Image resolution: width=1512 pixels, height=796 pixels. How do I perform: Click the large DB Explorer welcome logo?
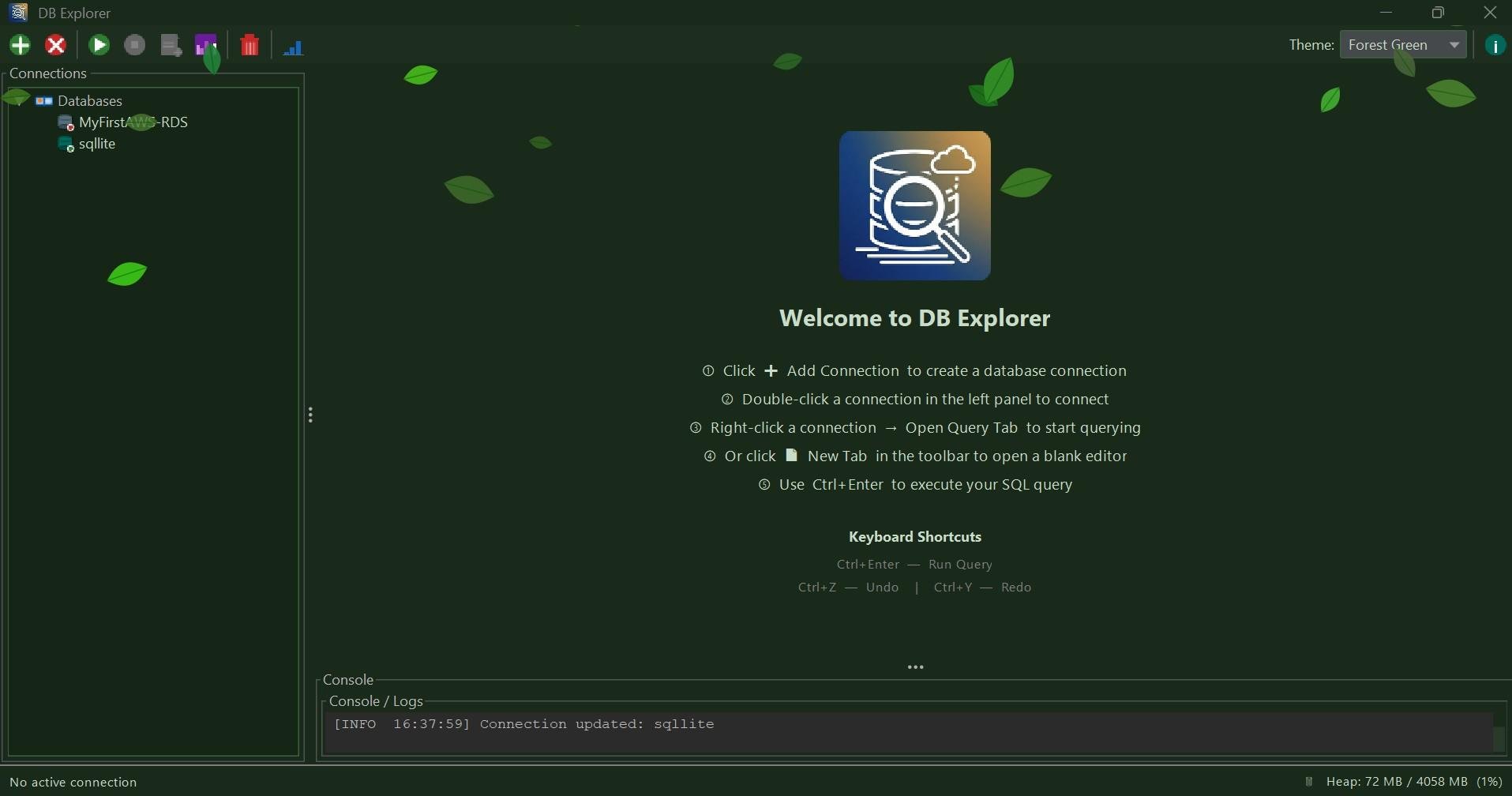(915, 205)
